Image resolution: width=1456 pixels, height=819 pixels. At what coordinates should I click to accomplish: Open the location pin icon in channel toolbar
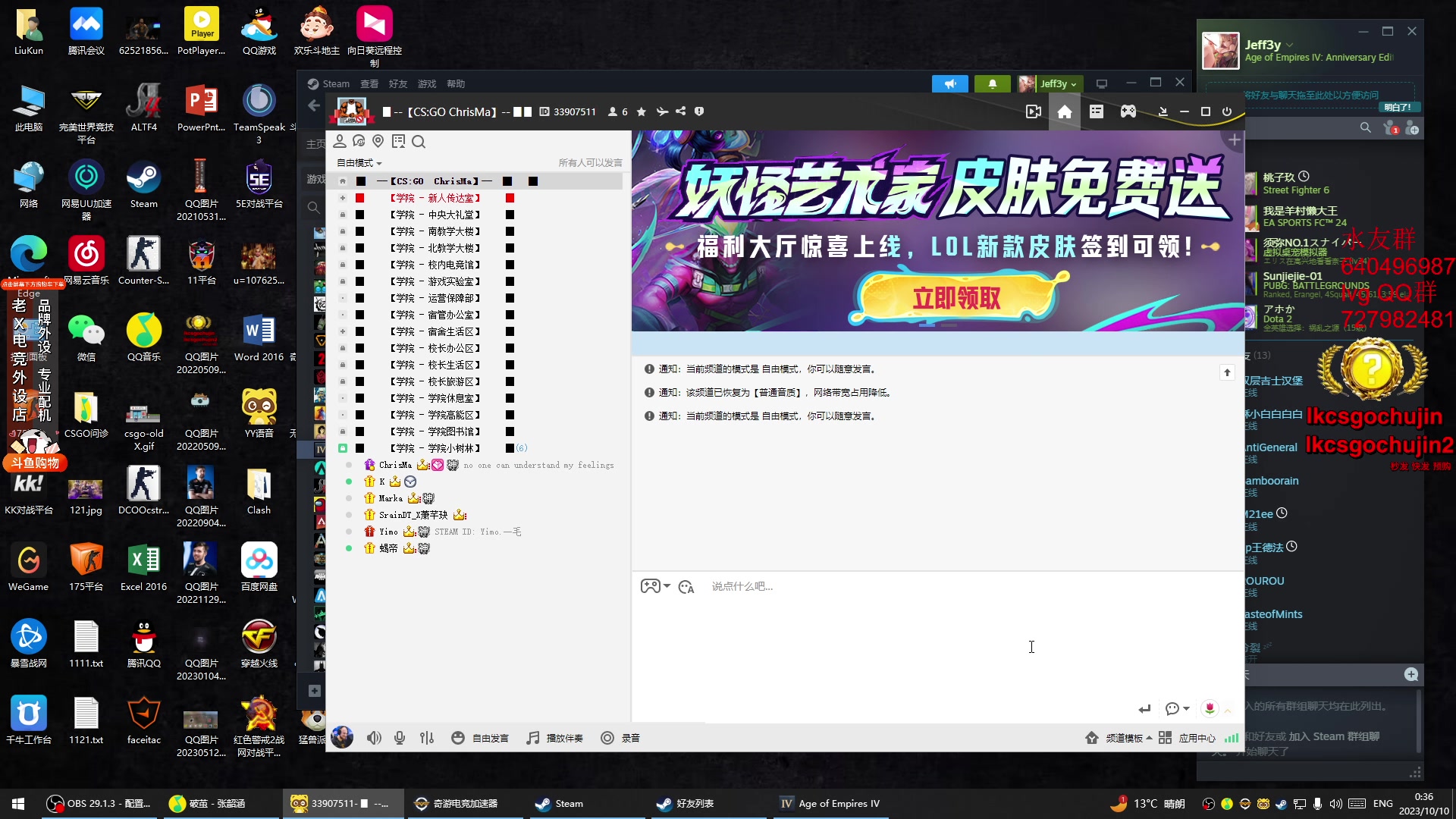coord(378,141)
